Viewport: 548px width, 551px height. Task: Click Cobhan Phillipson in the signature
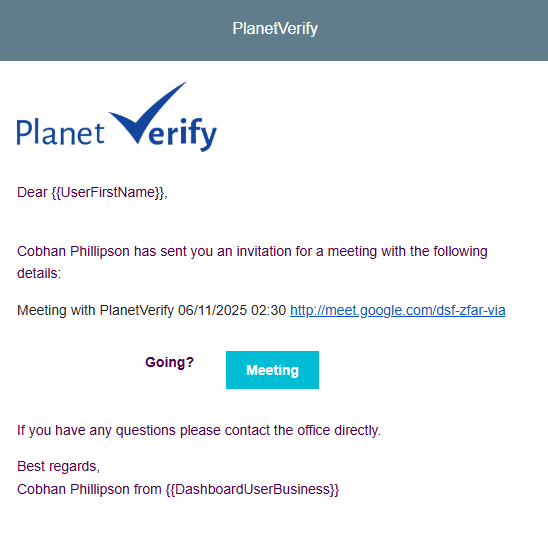(x=73, y=489)
